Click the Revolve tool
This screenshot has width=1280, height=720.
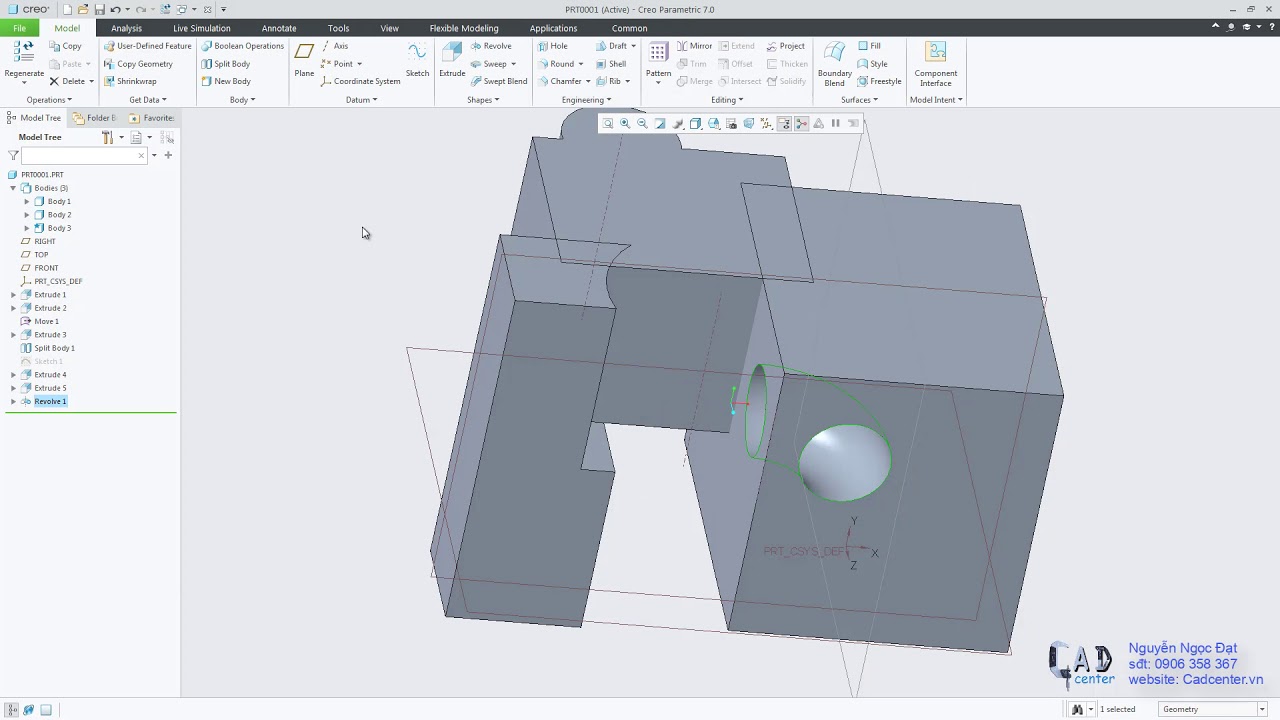[x=490, y=46]
